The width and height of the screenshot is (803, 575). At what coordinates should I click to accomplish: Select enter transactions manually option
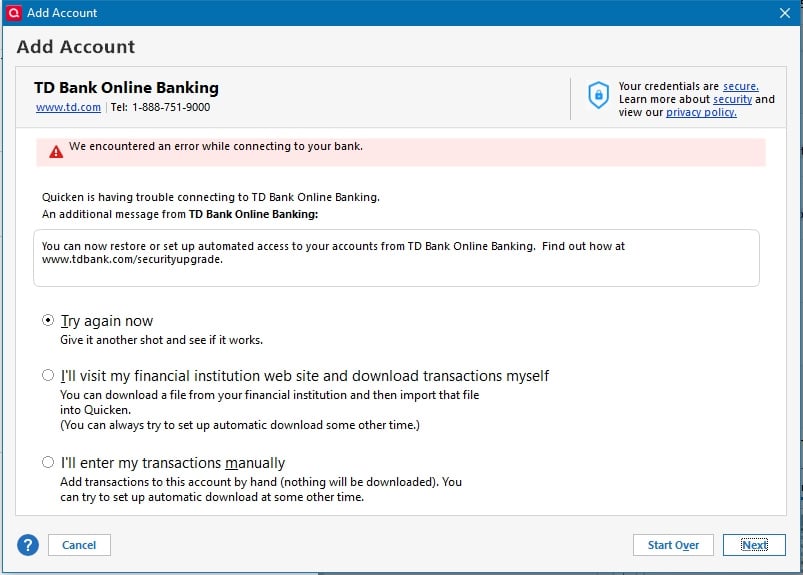48,462
